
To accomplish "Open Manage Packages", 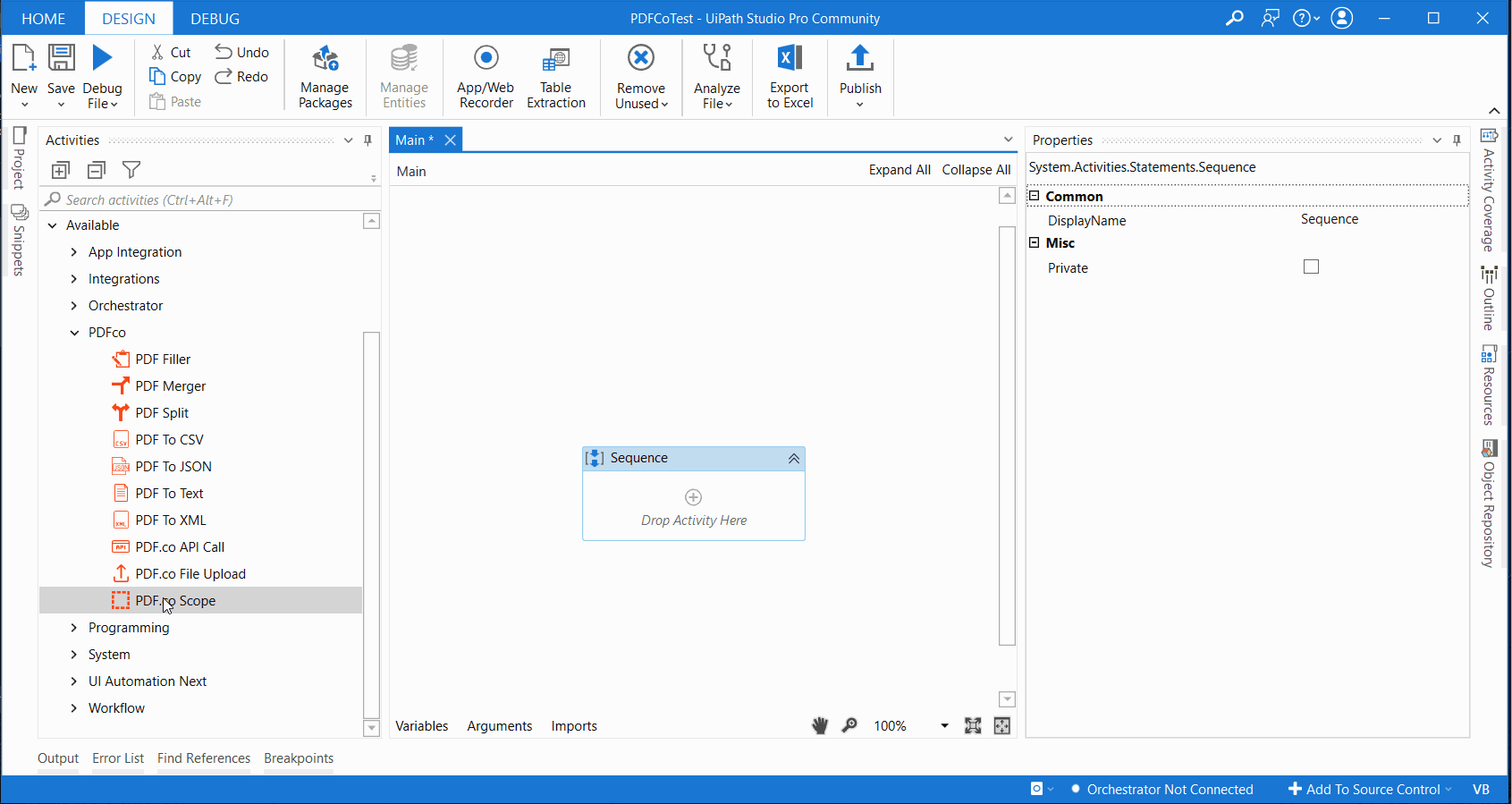I will point(325,76).
